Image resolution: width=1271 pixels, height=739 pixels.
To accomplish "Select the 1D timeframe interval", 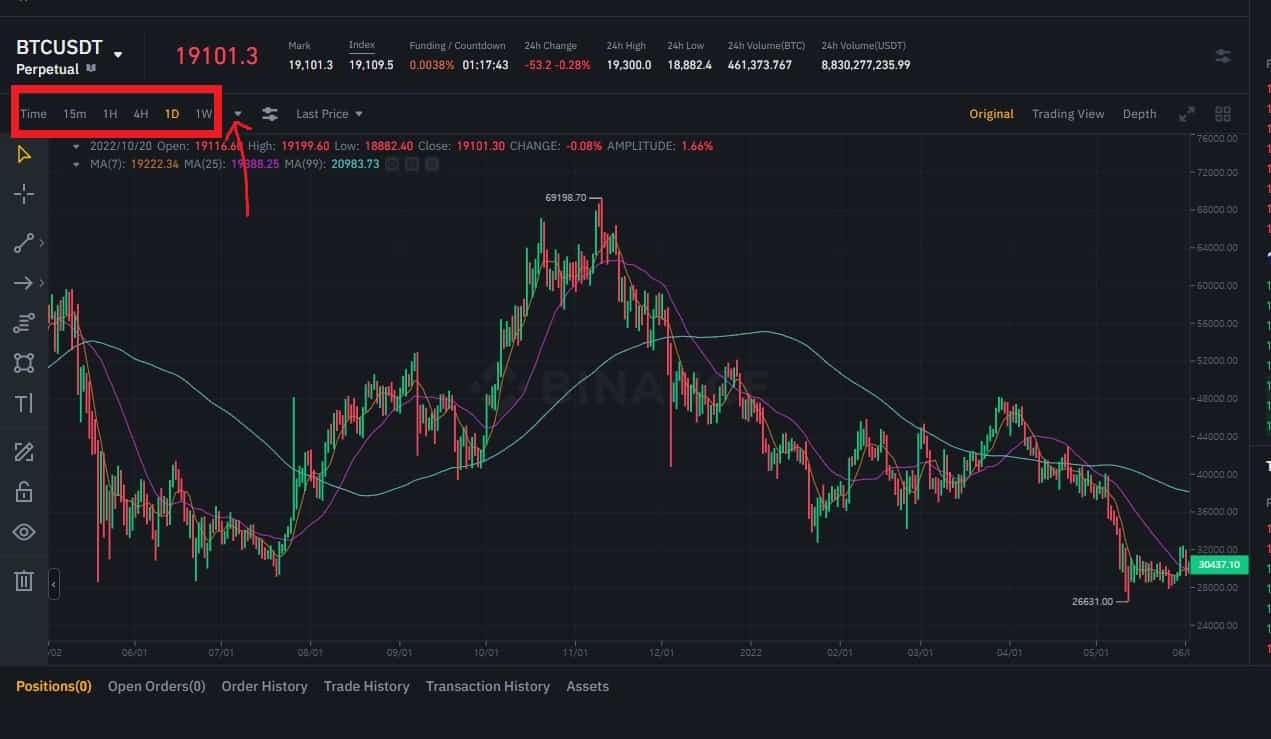I will [172, 114].
